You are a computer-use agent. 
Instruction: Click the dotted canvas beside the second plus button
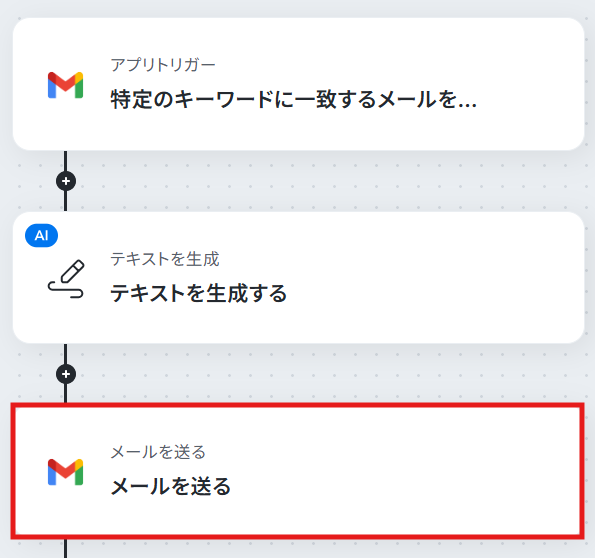point(304,374)
